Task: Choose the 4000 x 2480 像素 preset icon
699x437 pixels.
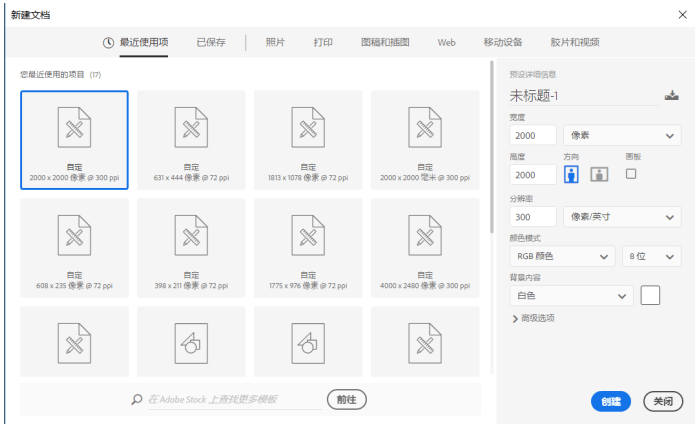Action: pyautogui.click(x=425, y=235)
